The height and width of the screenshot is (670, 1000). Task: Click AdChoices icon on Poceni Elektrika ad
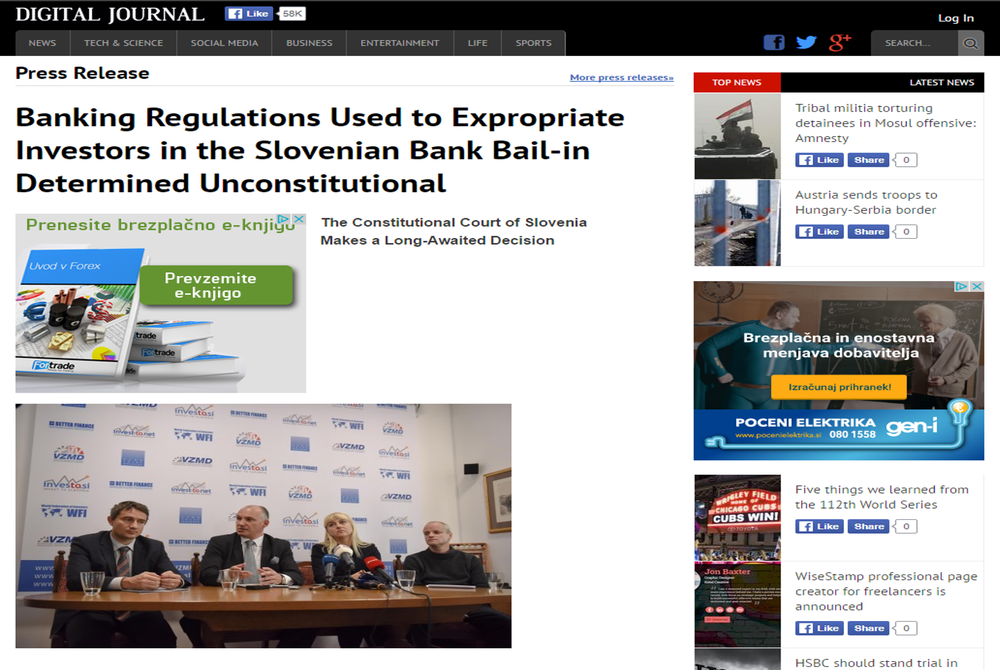coord(961,286)
